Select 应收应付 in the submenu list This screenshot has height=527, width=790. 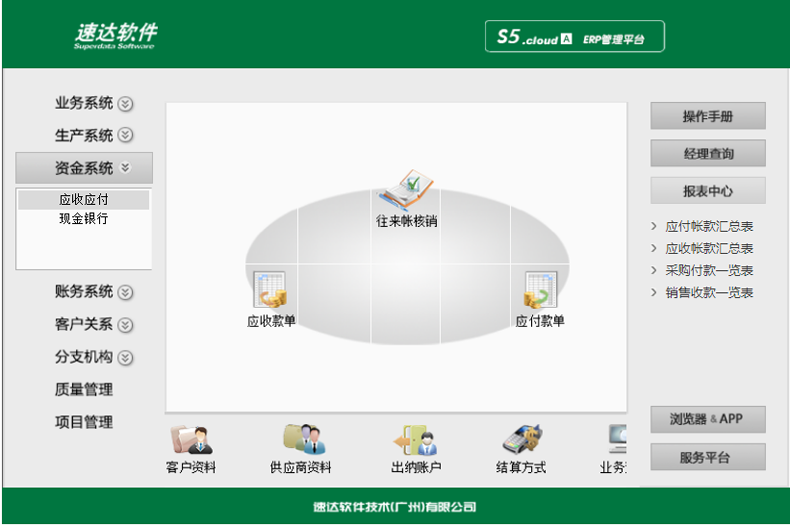[84, 200]
